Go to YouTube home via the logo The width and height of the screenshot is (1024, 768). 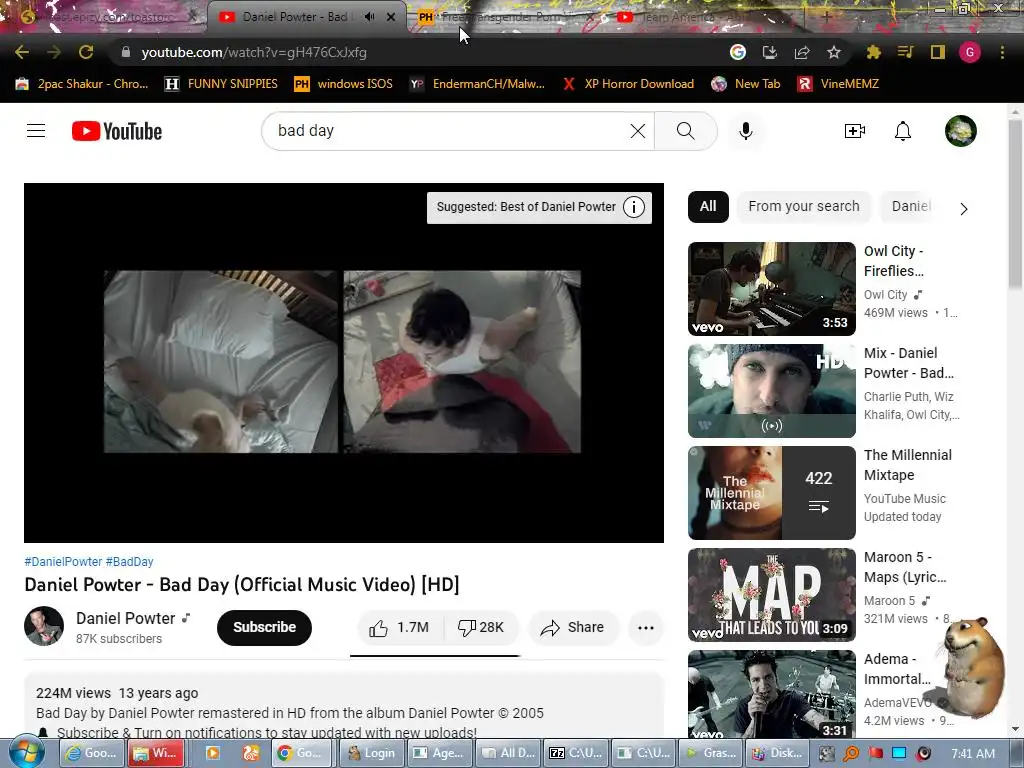coord(117,131)
